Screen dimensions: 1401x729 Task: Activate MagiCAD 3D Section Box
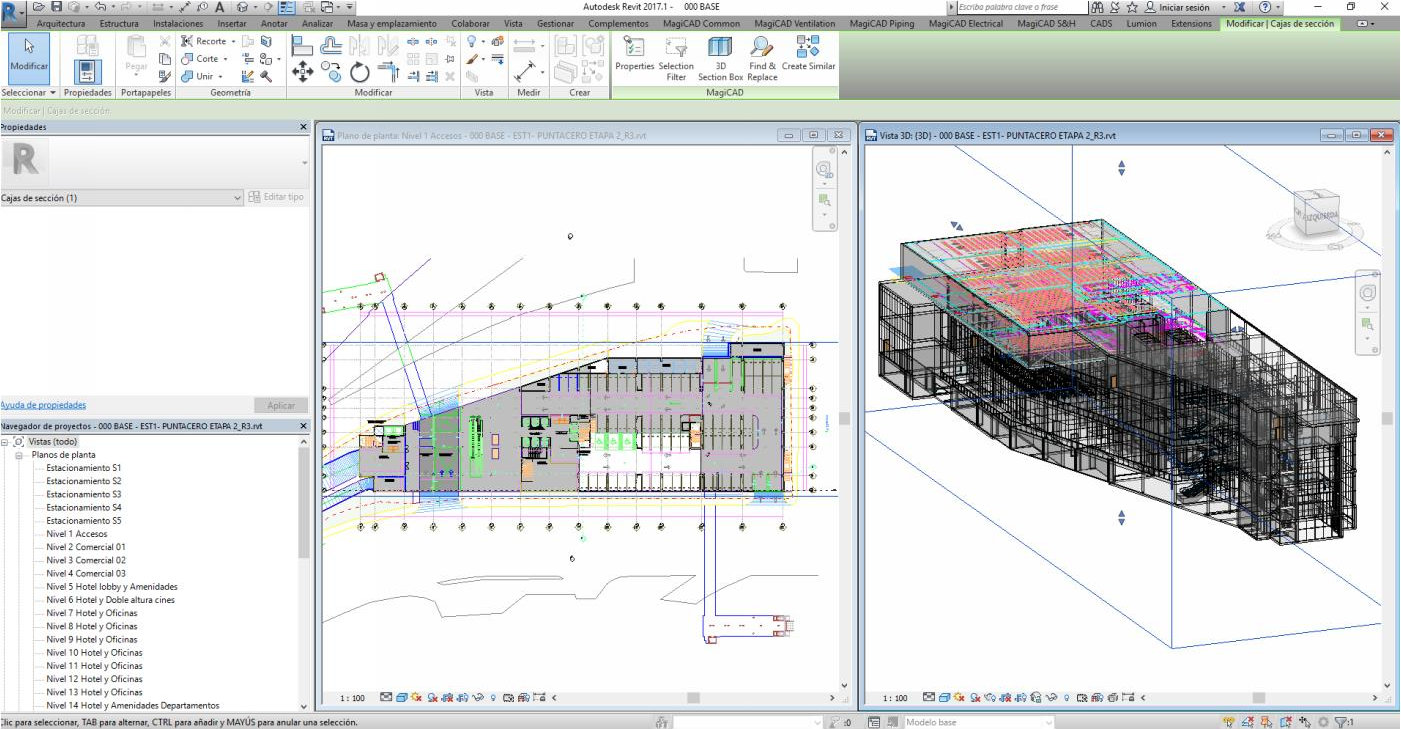[x=720, y=58]
